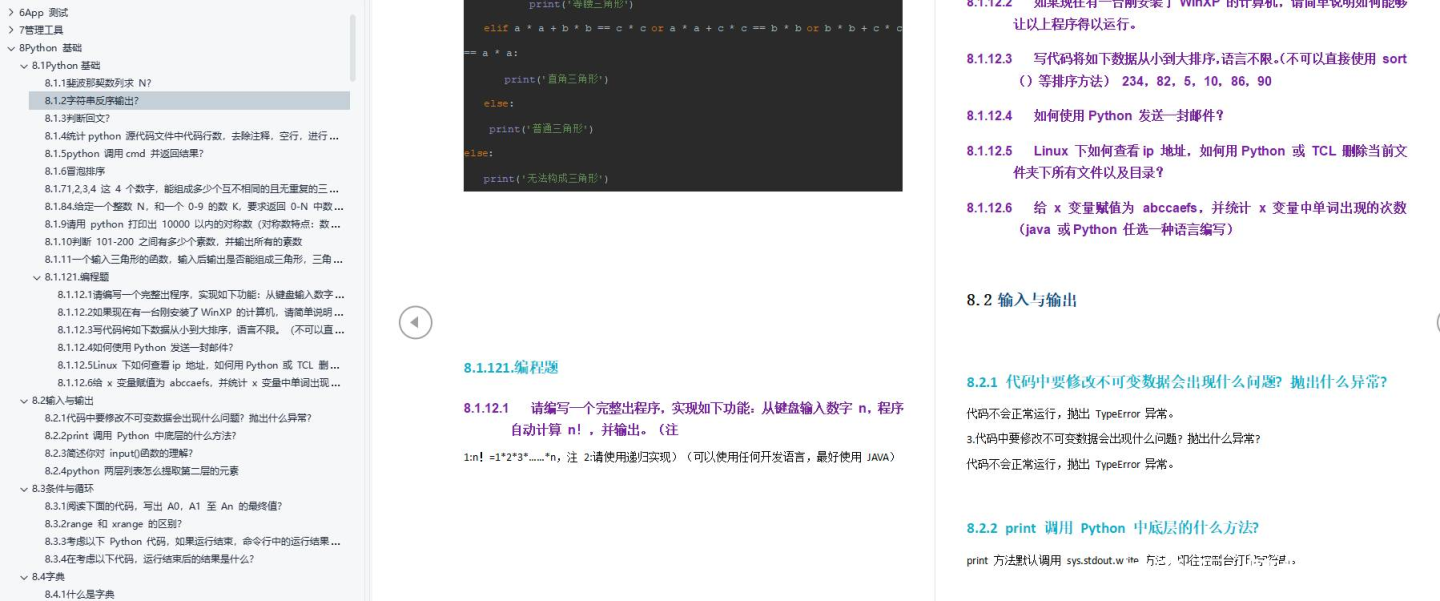Open bookmark 8.1.1斐波那契数列求 N
This screenshot has width=1440, height=601.
click(x=98, y=83)
